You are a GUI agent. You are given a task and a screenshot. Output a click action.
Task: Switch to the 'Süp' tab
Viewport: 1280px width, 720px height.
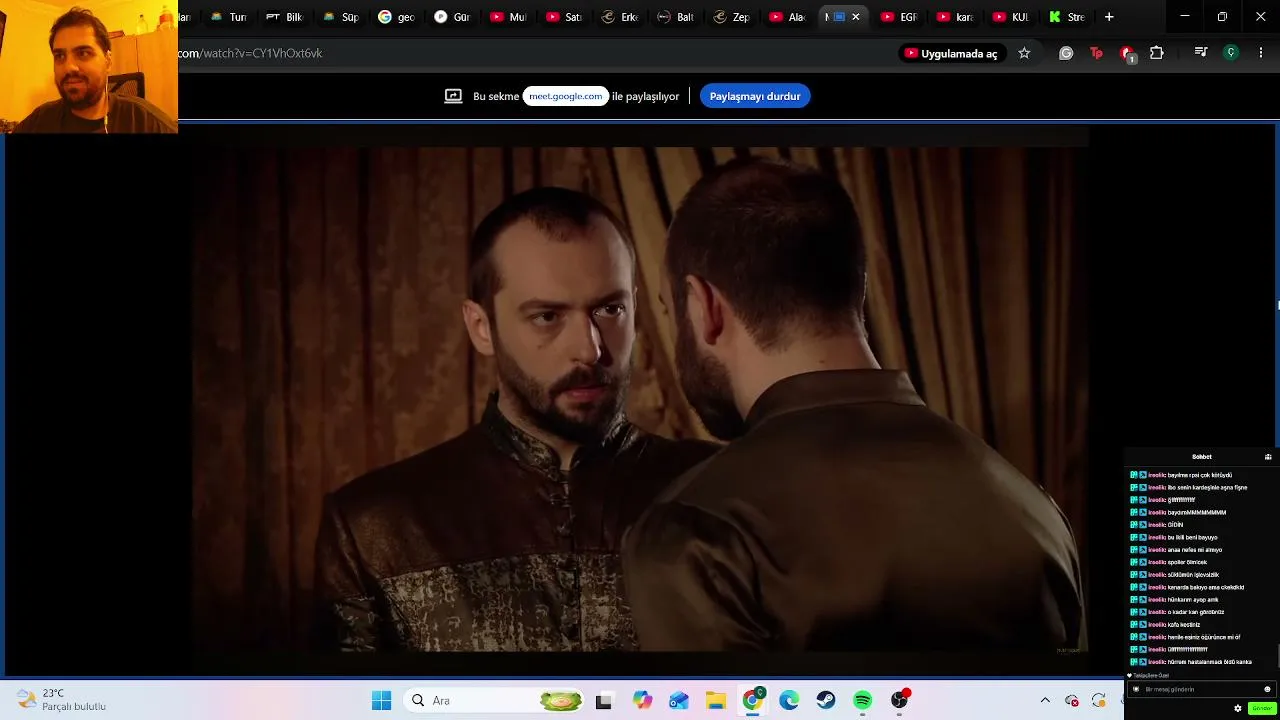point(340,17)
